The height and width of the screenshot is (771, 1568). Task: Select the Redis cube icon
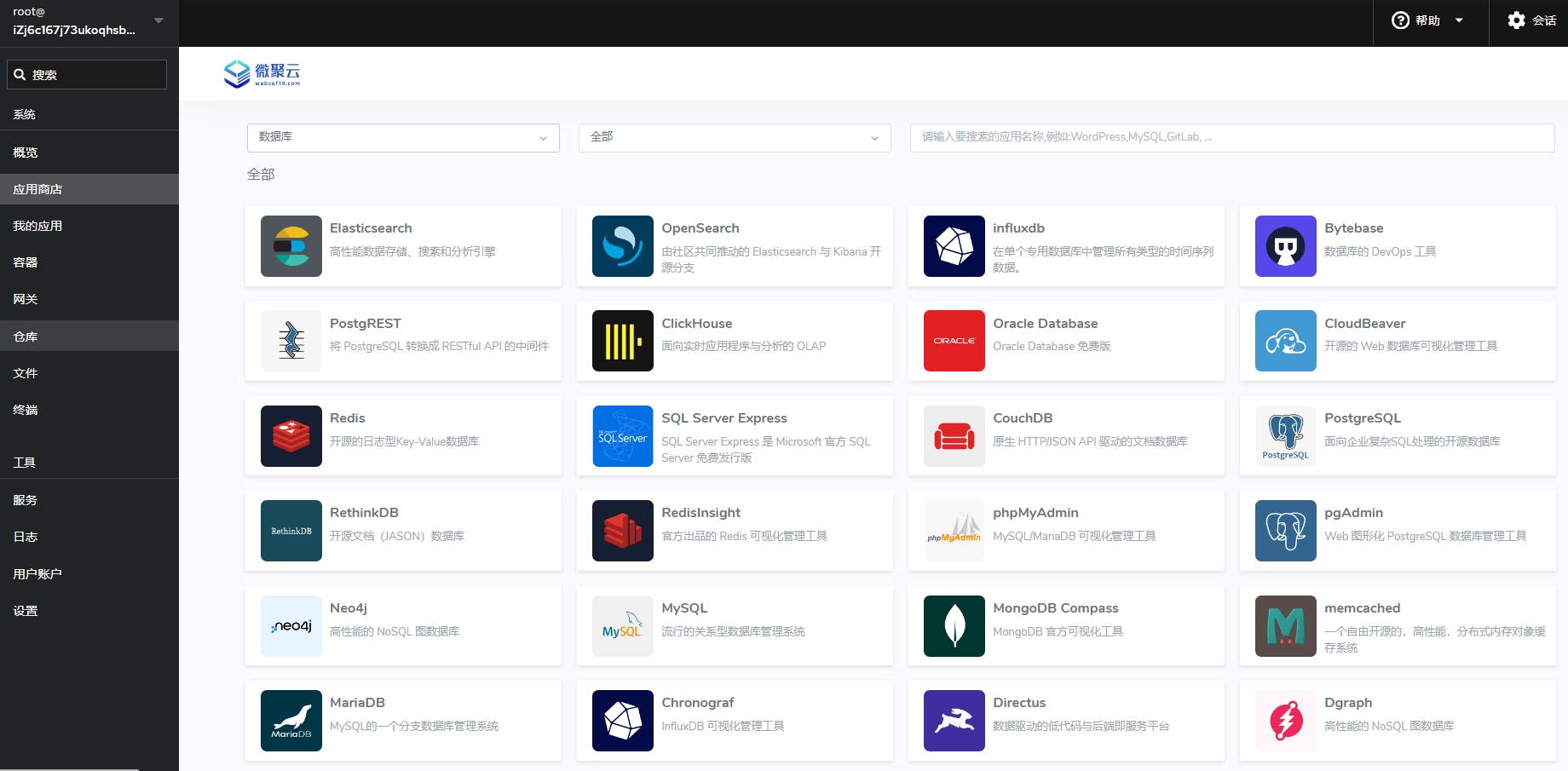291,436
